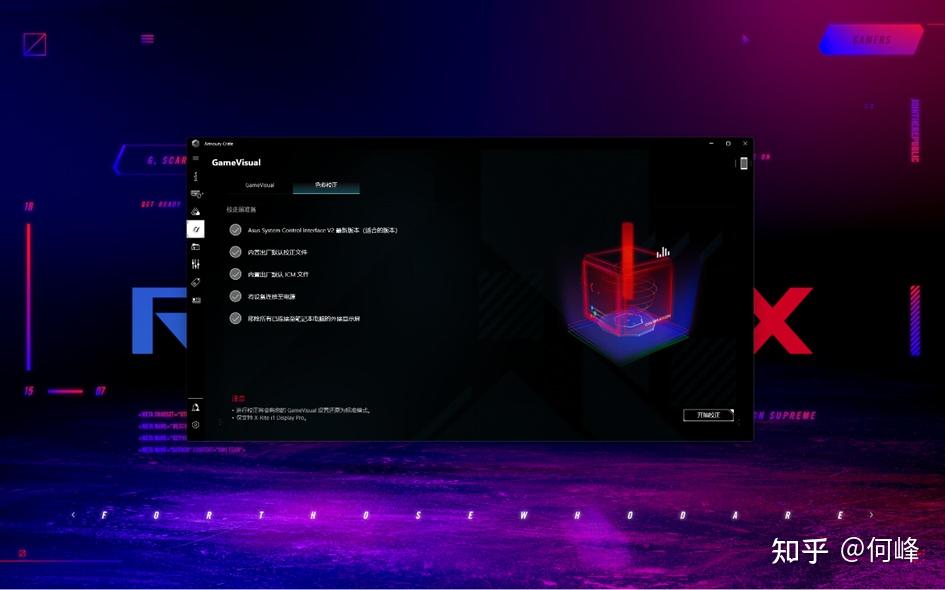The image size is (945, 590).
Task: Switch to the GameVisual tab
Action: (x=260, y=185)
